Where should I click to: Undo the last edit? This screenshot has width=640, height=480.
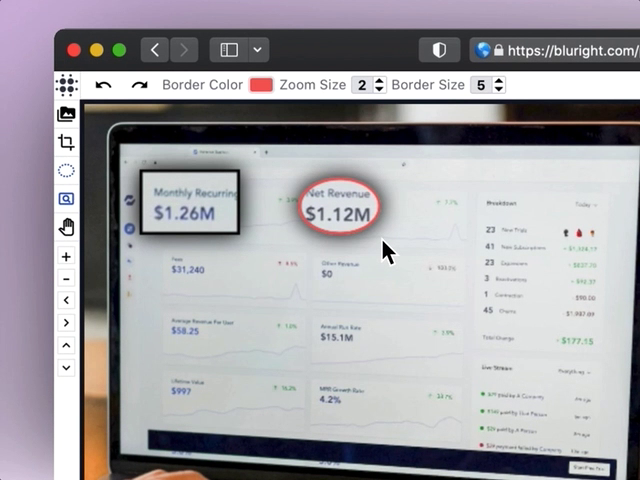click(x=103, y=85)
